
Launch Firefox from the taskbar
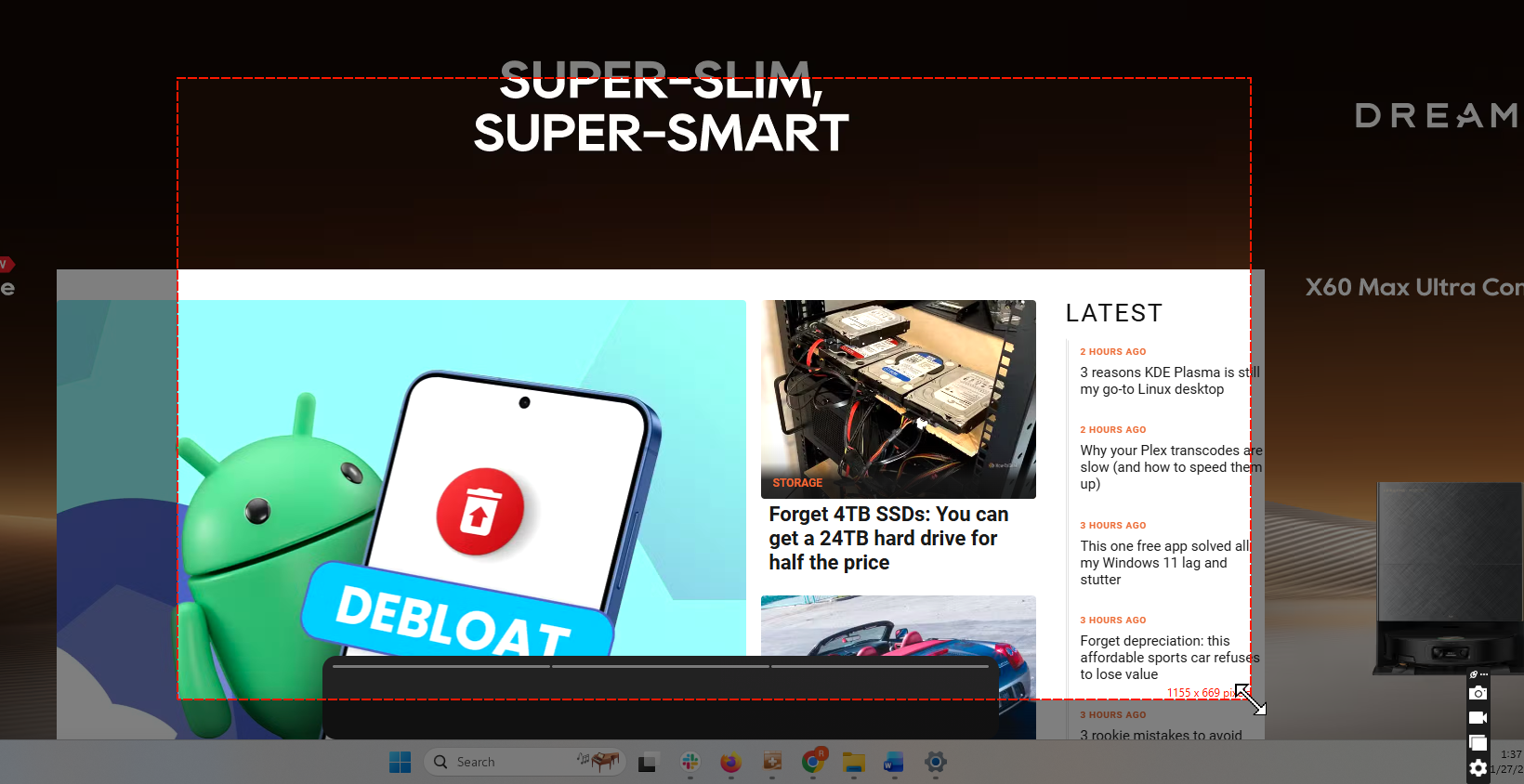pyautogui.click(x=730, y=763)
